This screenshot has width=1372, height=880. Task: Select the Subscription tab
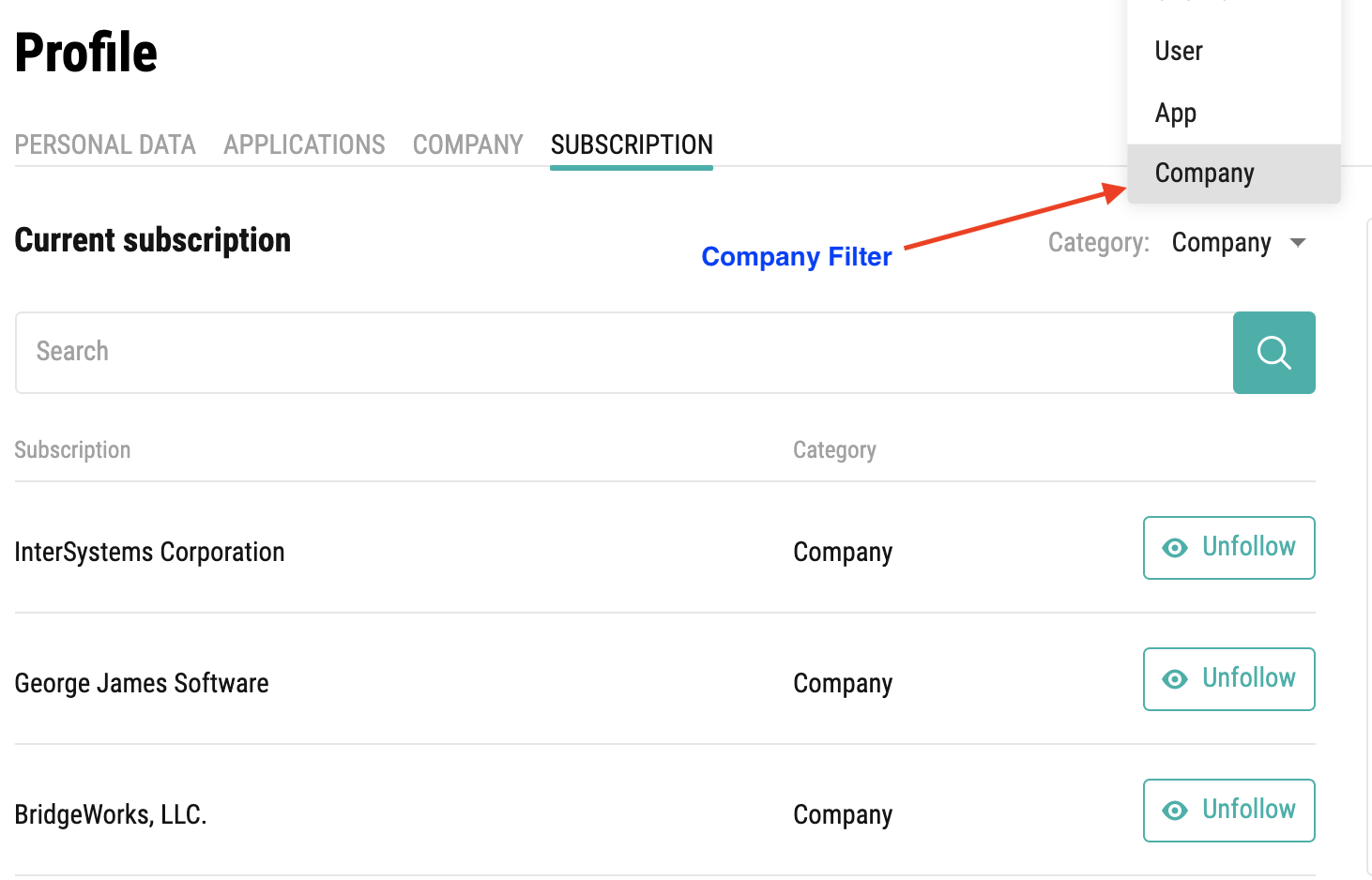(x=632, y=144)
